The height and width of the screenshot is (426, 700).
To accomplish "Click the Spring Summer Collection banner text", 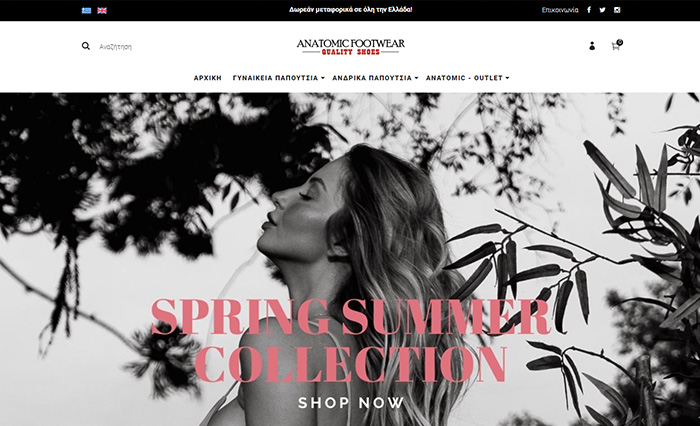I will [x=351, y=341].
